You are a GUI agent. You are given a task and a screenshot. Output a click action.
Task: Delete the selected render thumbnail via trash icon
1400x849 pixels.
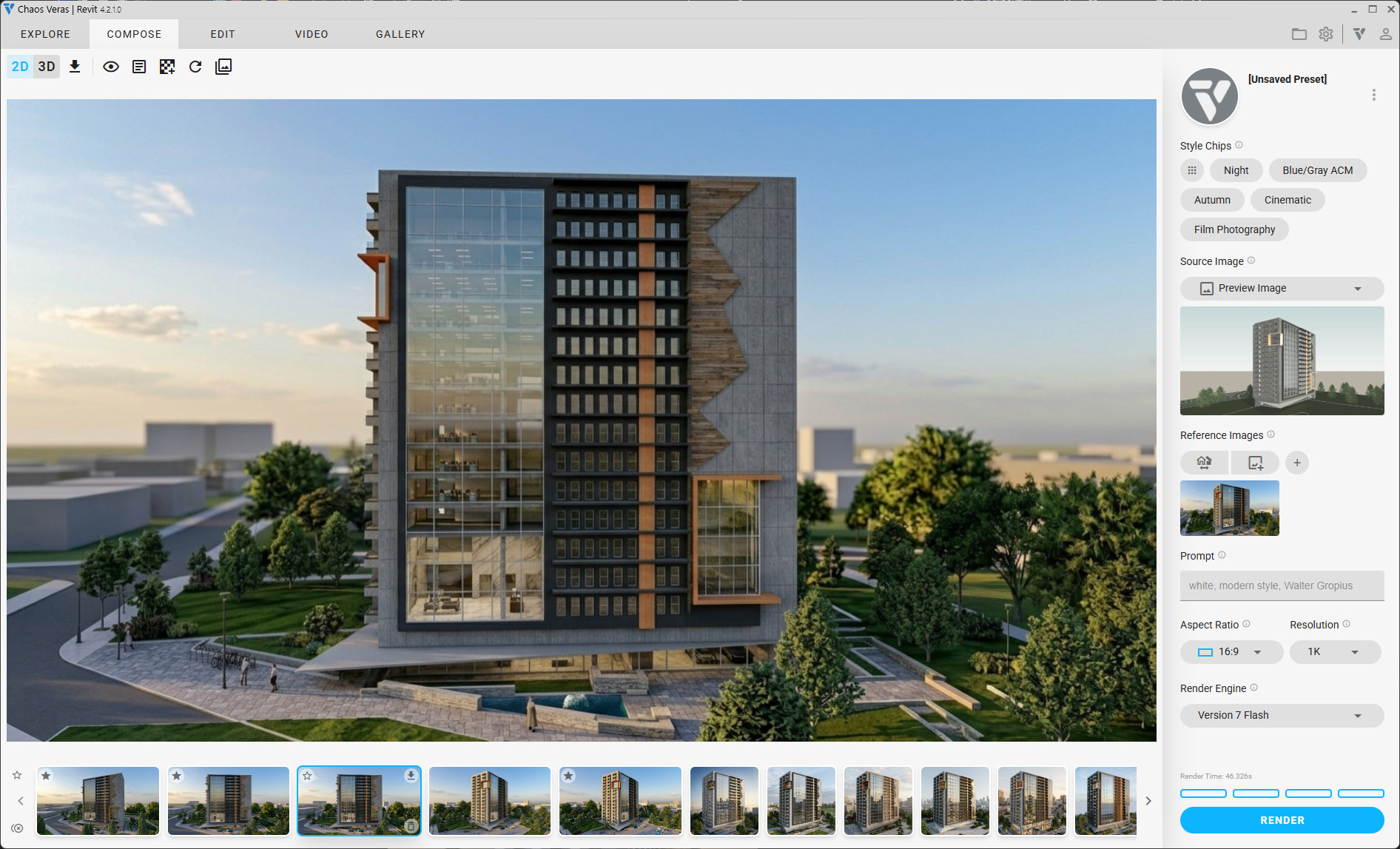(x=411, y=826)
